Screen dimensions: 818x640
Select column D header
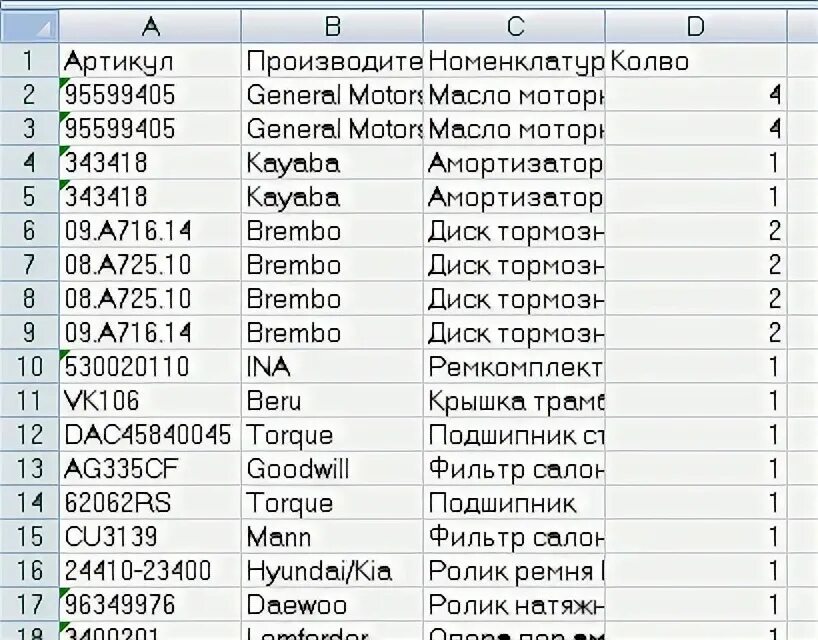coord(696,26)
